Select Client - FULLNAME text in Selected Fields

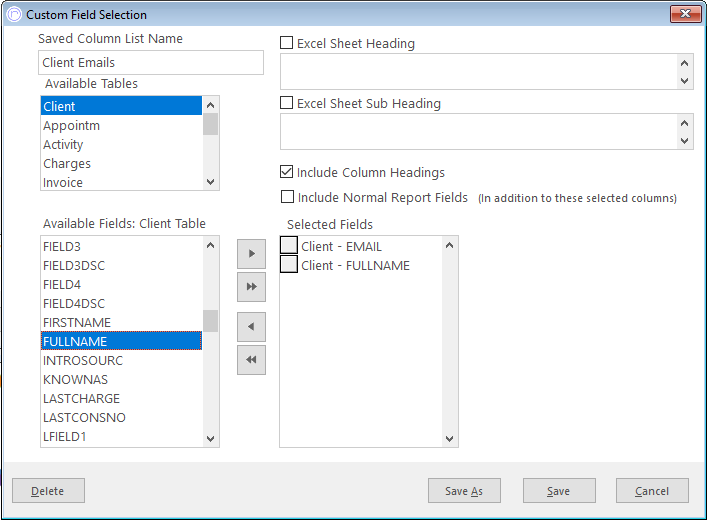[x=355, y=265]
